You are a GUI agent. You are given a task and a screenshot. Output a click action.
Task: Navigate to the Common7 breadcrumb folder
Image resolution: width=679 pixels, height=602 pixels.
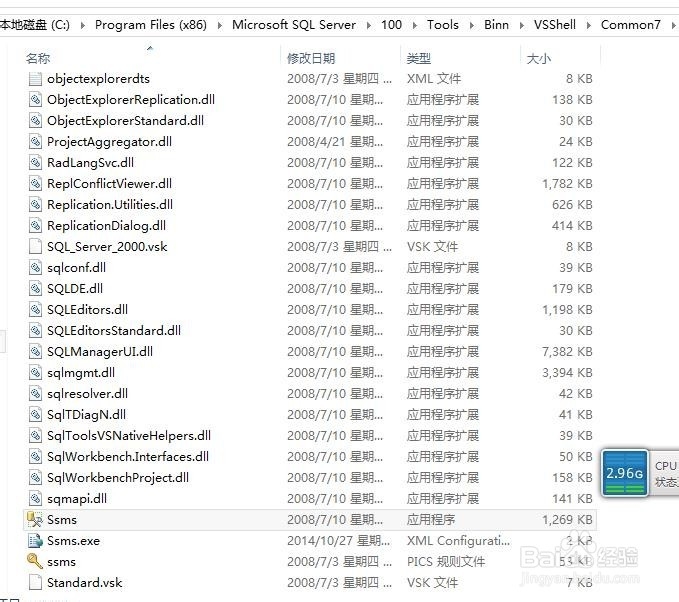coord(630,25)
